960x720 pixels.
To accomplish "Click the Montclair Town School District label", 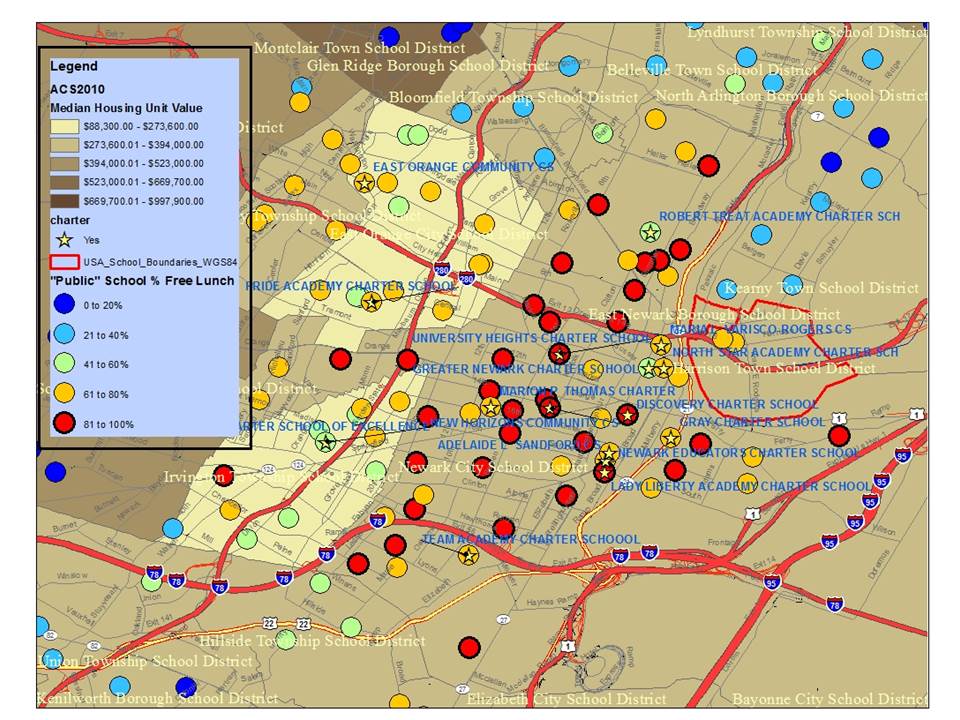I will (x=359, y=48).
